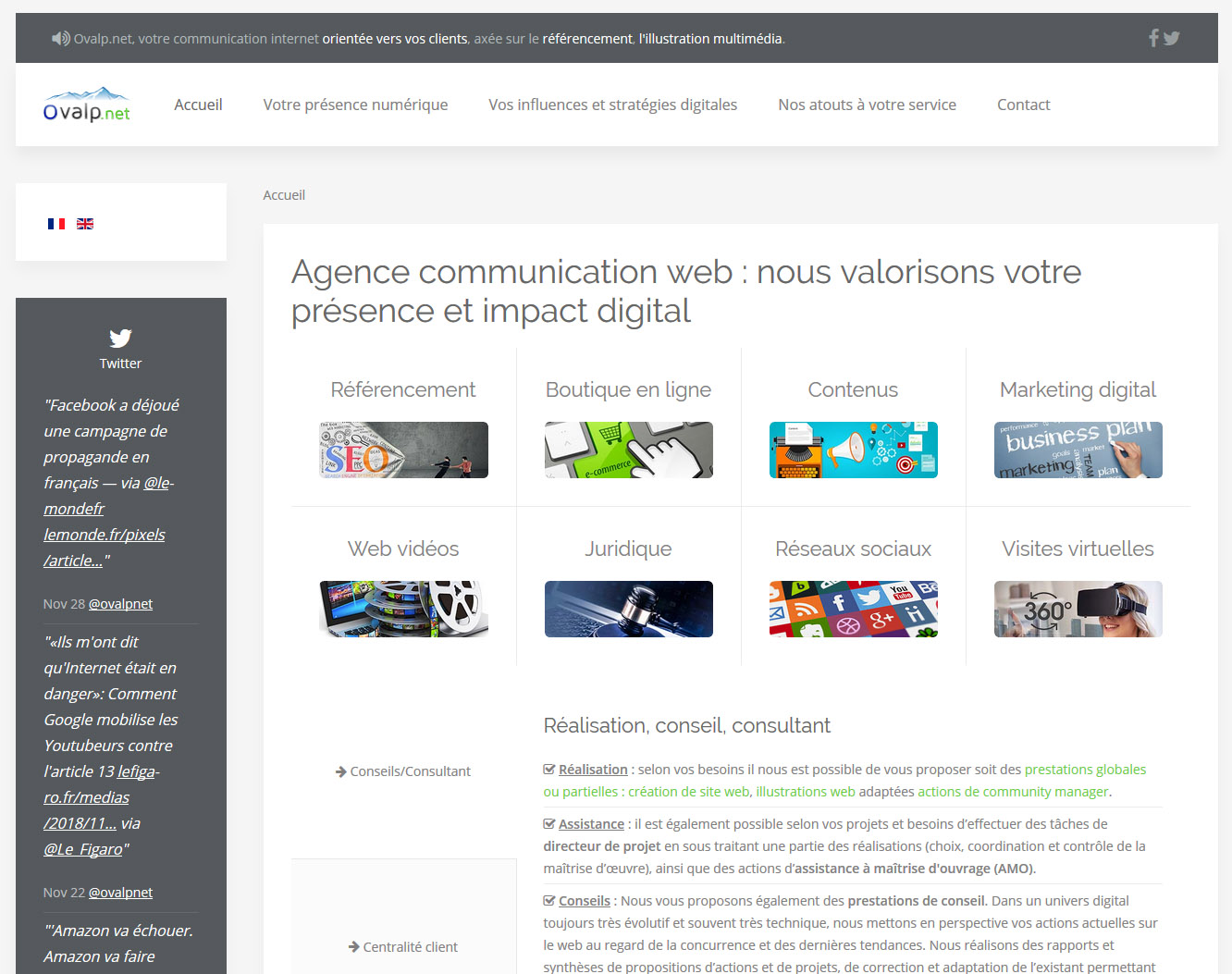Open the @Le_Figaro mention link
Screen dimensions: 1232x974
point(83,849)
